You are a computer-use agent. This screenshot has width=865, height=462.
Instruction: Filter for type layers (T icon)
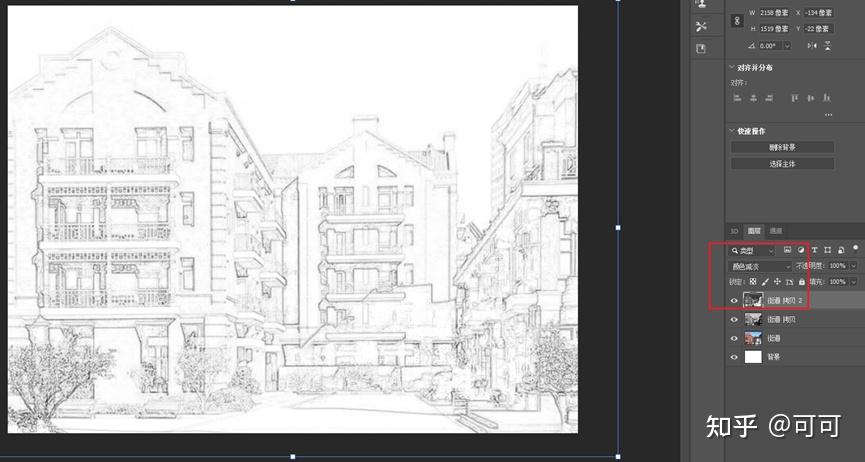pyautogui.click(x=814, y=251)
